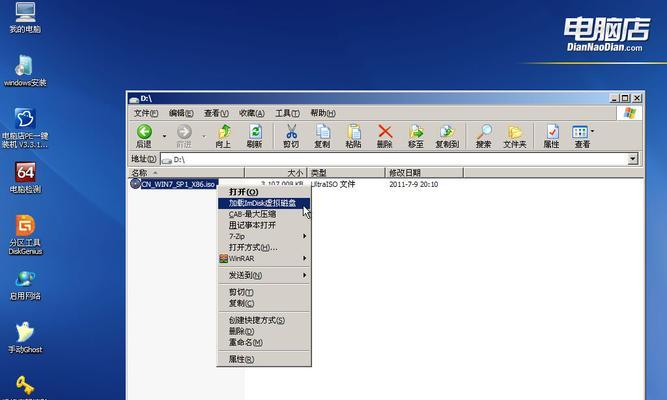The image size is (667, 400).
Task: Open the 文件(F) menu
Action: click(x=146, y=113)
